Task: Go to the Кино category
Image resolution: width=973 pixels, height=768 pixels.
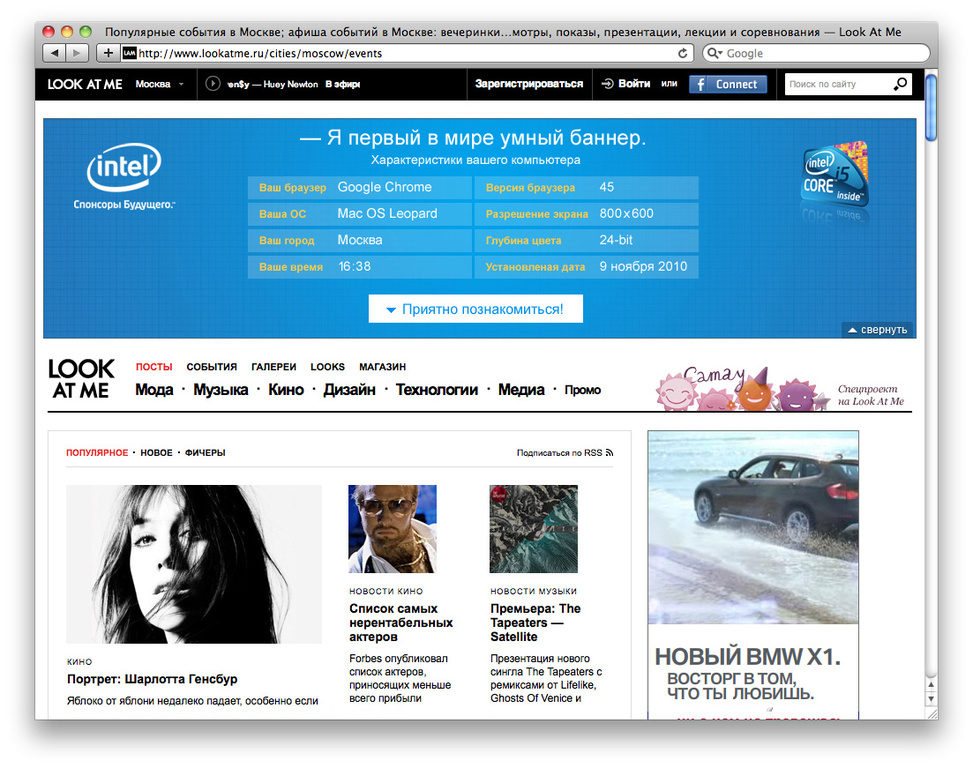Action: pyautogui.click(x=286, y=390)
